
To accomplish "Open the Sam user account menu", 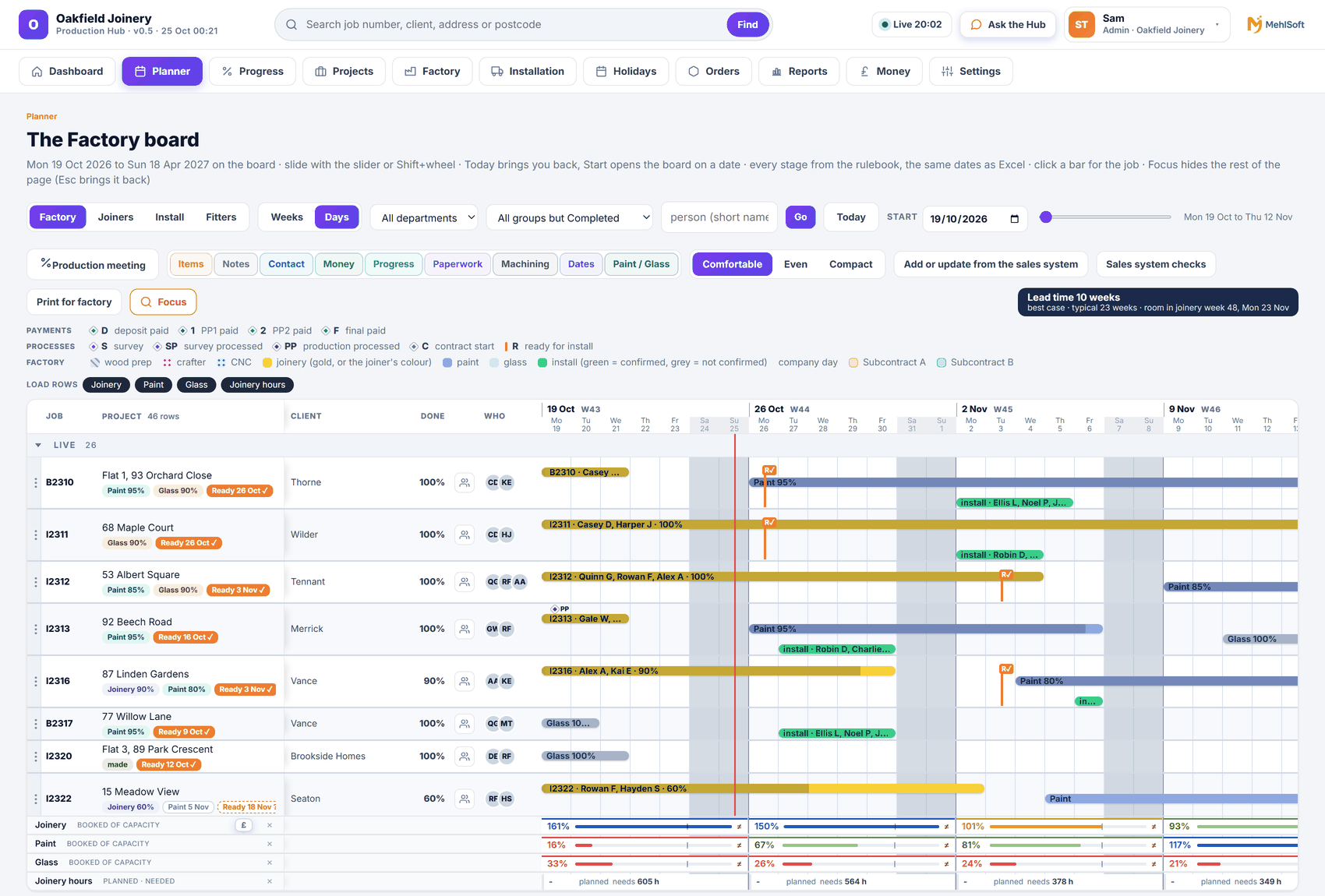I will click(1147, 25).
